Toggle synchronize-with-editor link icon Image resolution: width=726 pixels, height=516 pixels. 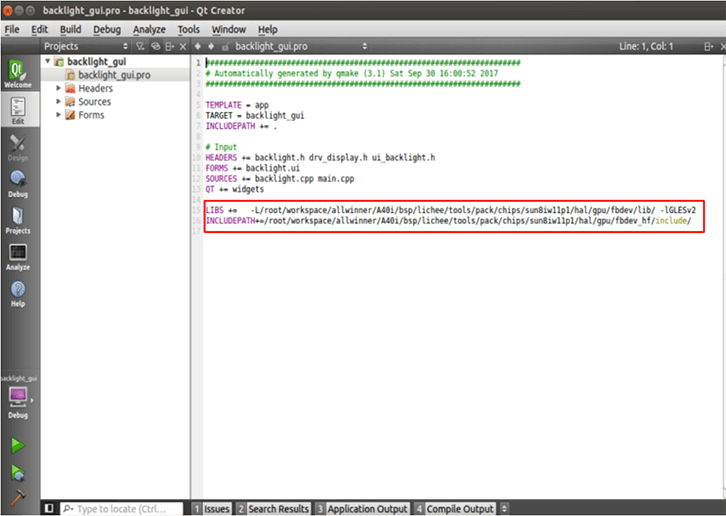coord(156,46)
